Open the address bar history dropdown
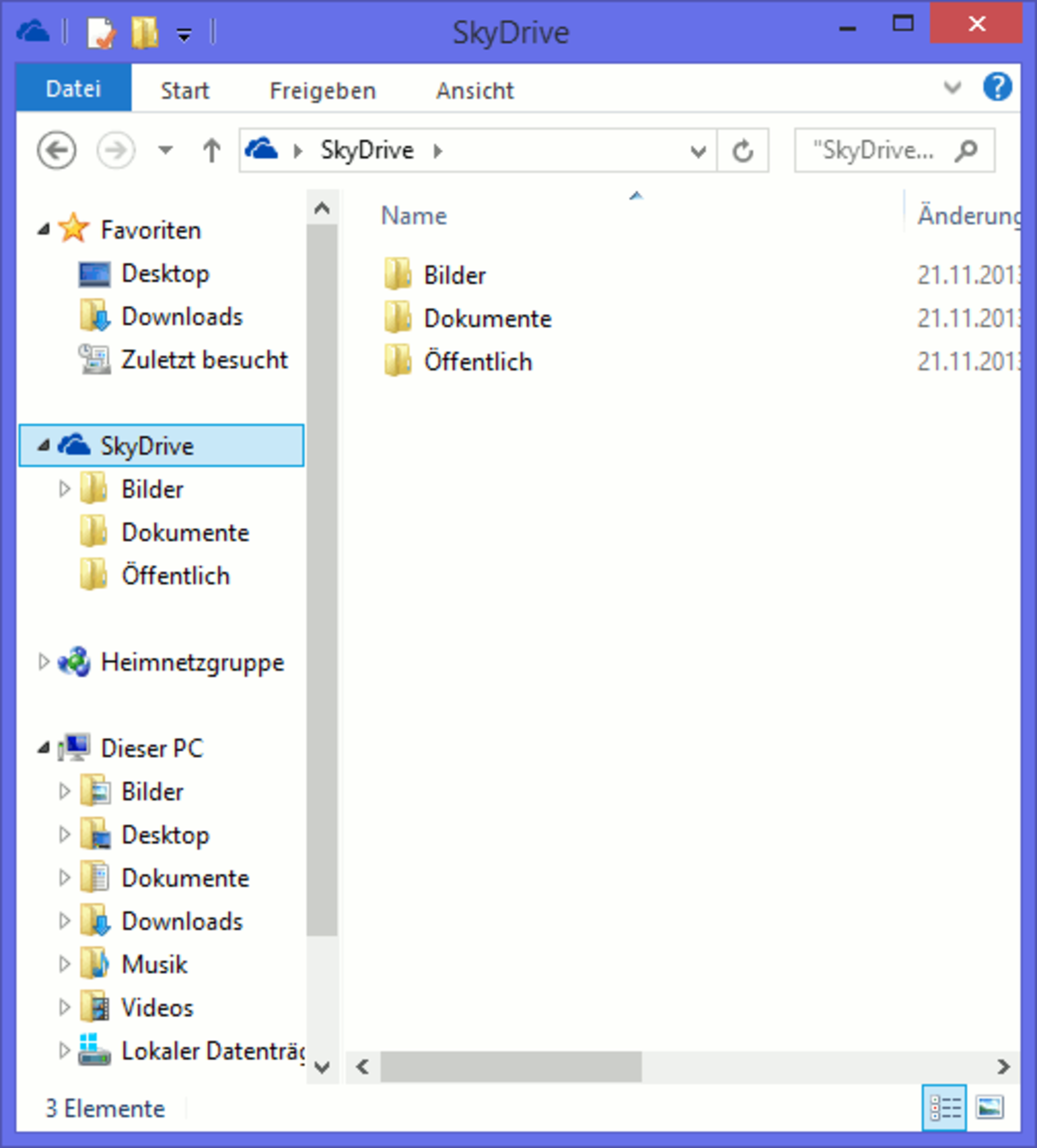The width and height of the screenshot is (1037, 1148). pos(698,152)
